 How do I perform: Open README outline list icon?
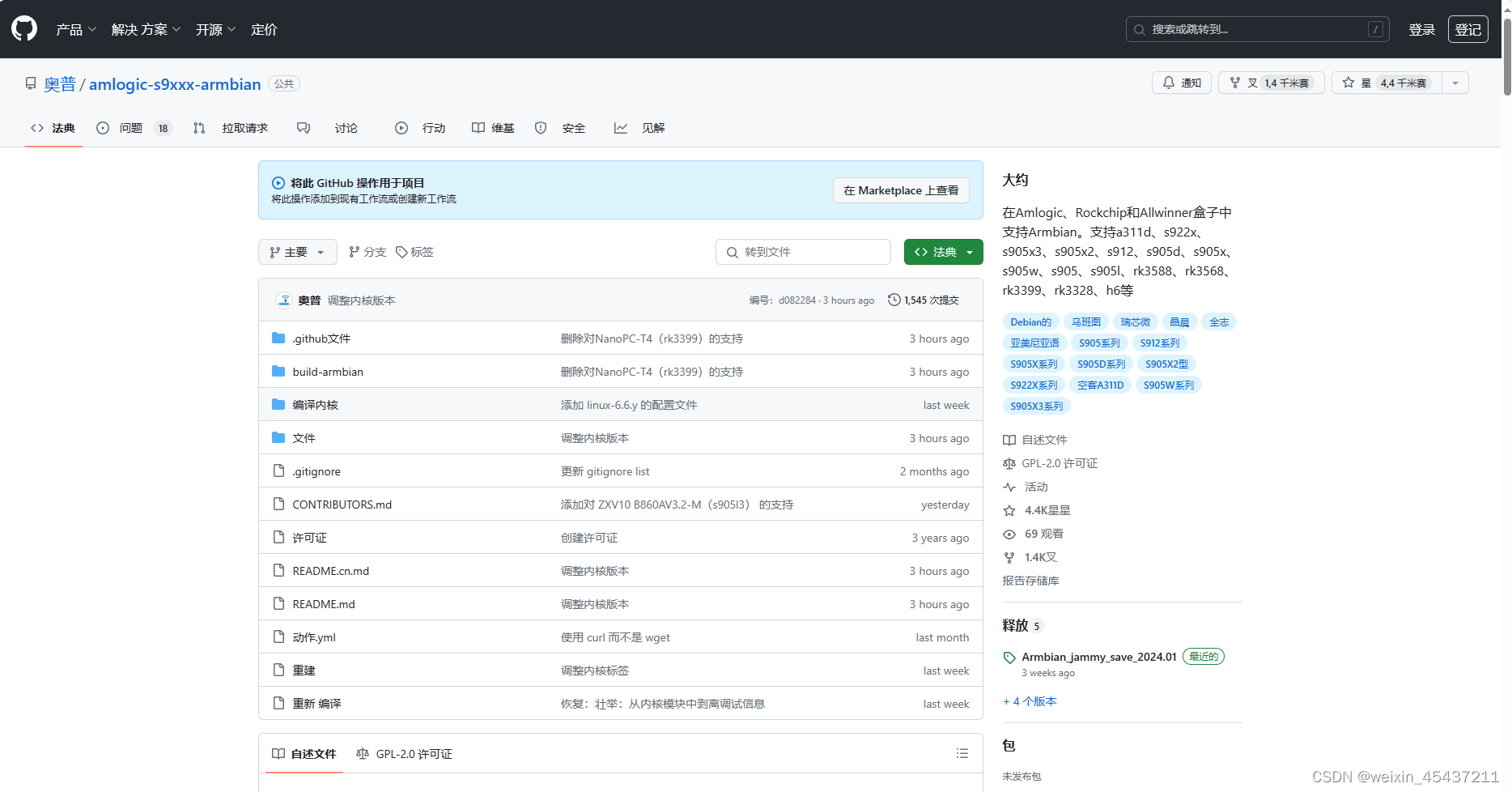962,753
